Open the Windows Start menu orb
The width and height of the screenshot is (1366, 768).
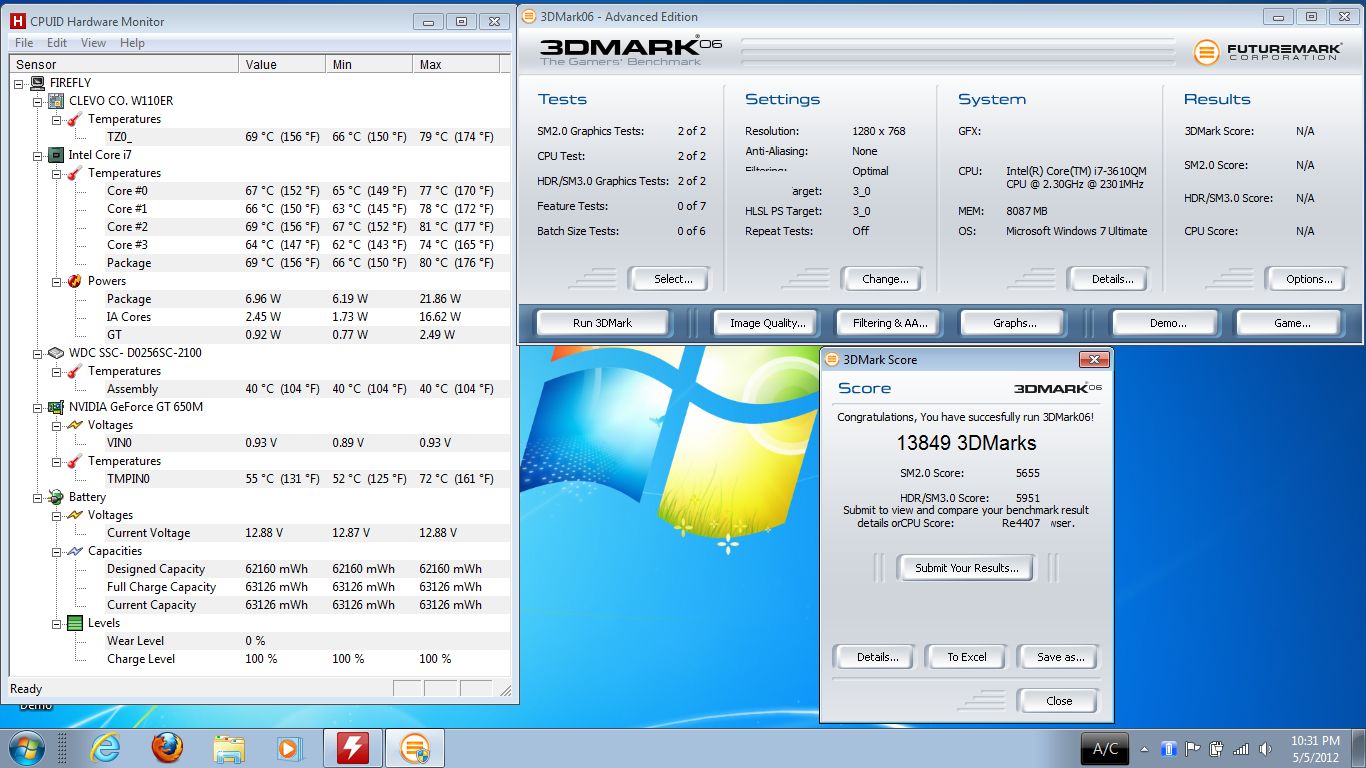point(27,748)
